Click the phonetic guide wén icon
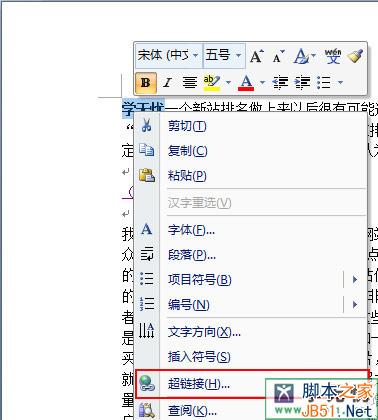 pos(333,56)
